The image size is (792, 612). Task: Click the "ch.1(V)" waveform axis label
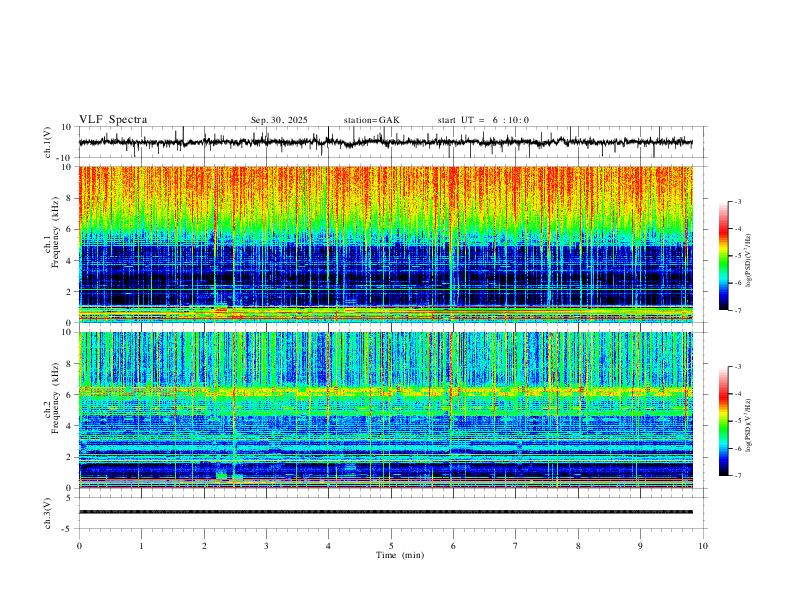click(x=48, y=142)
